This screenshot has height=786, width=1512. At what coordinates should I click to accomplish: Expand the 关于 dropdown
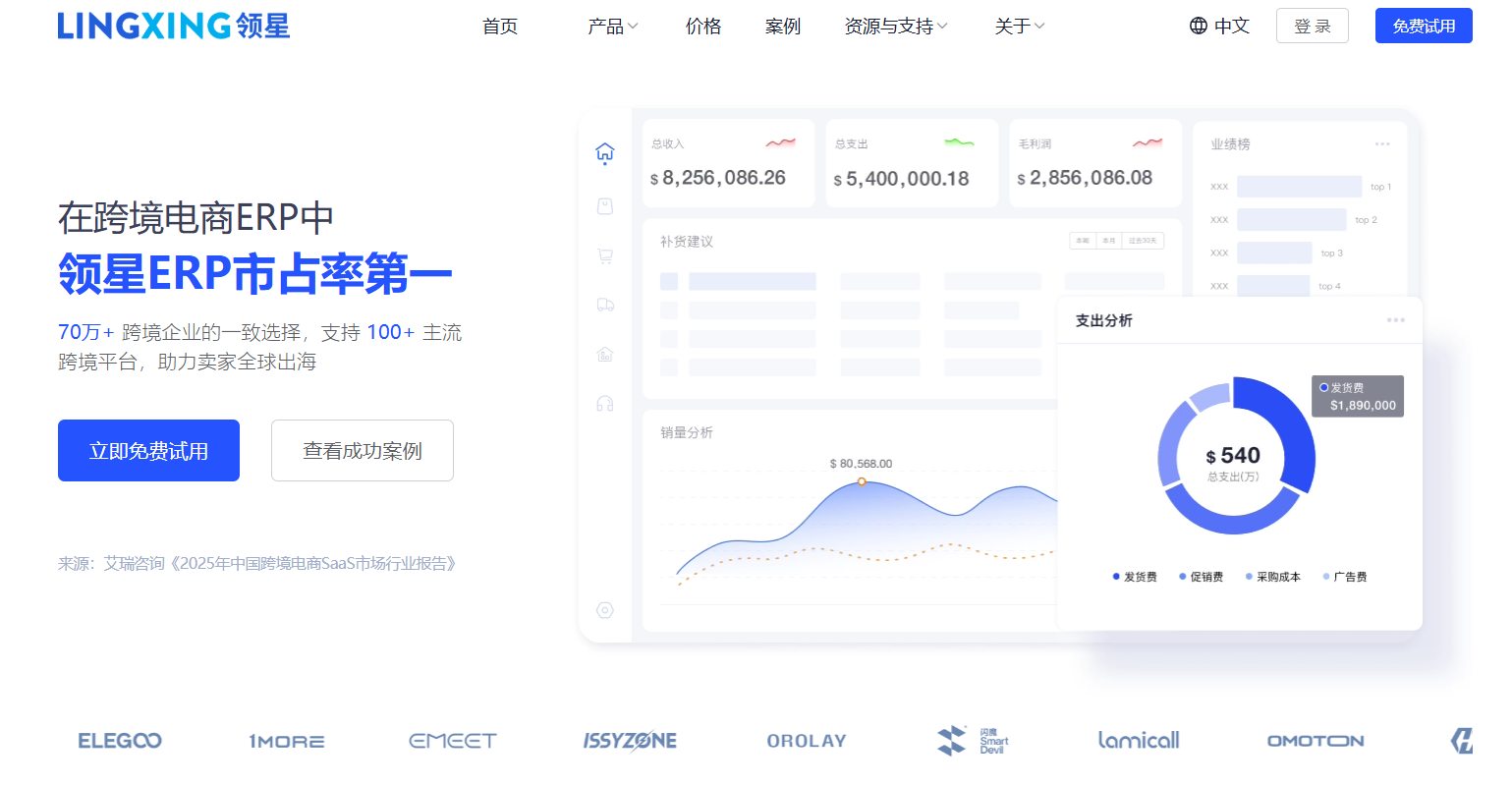[x=1020, y=27]
